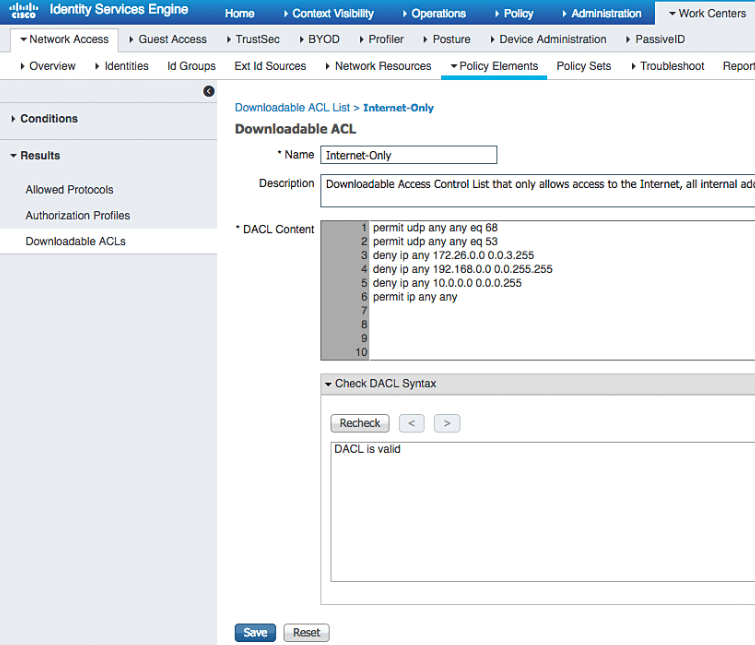
Task: Click the Description text area
Action: 537,191
